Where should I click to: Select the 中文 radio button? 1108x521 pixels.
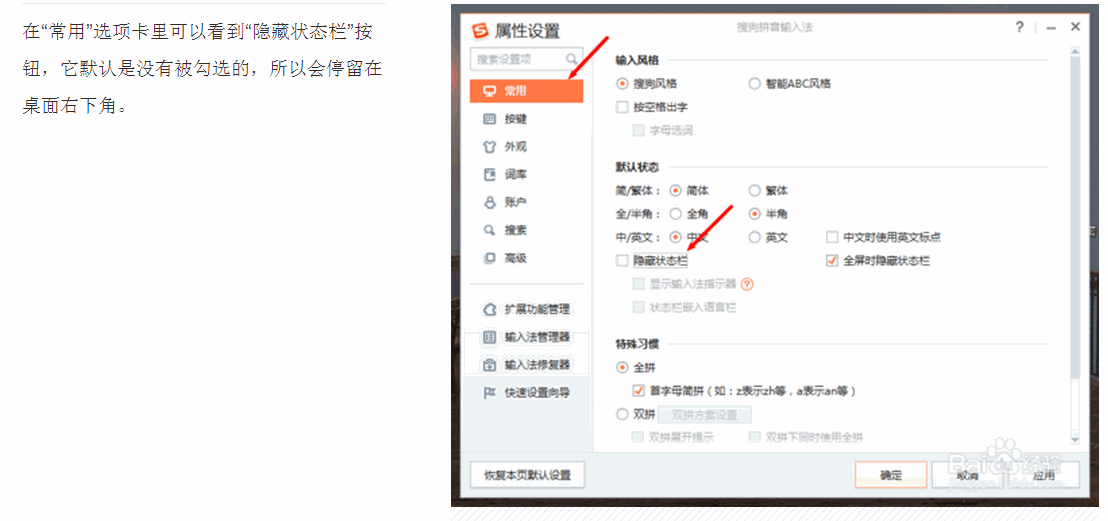click(676, 238)
